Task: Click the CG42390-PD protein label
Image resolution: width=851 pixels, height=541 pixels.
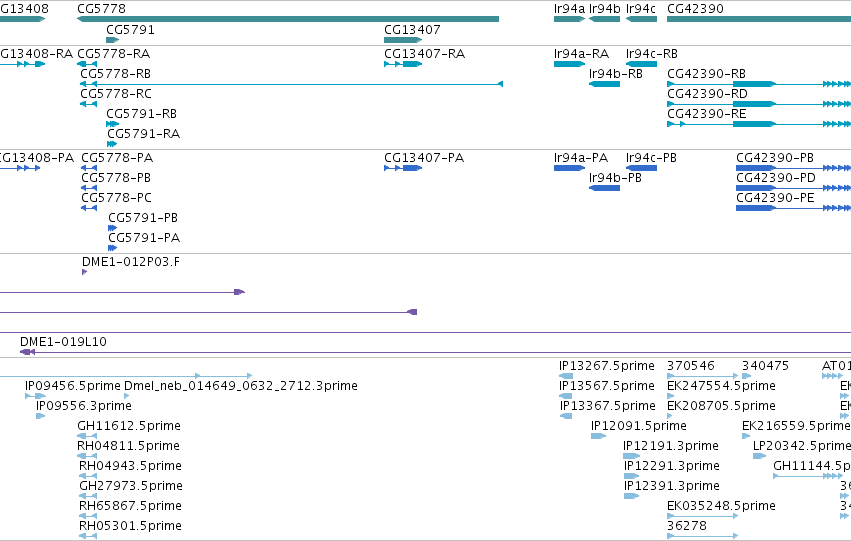Action: point(776,178)
